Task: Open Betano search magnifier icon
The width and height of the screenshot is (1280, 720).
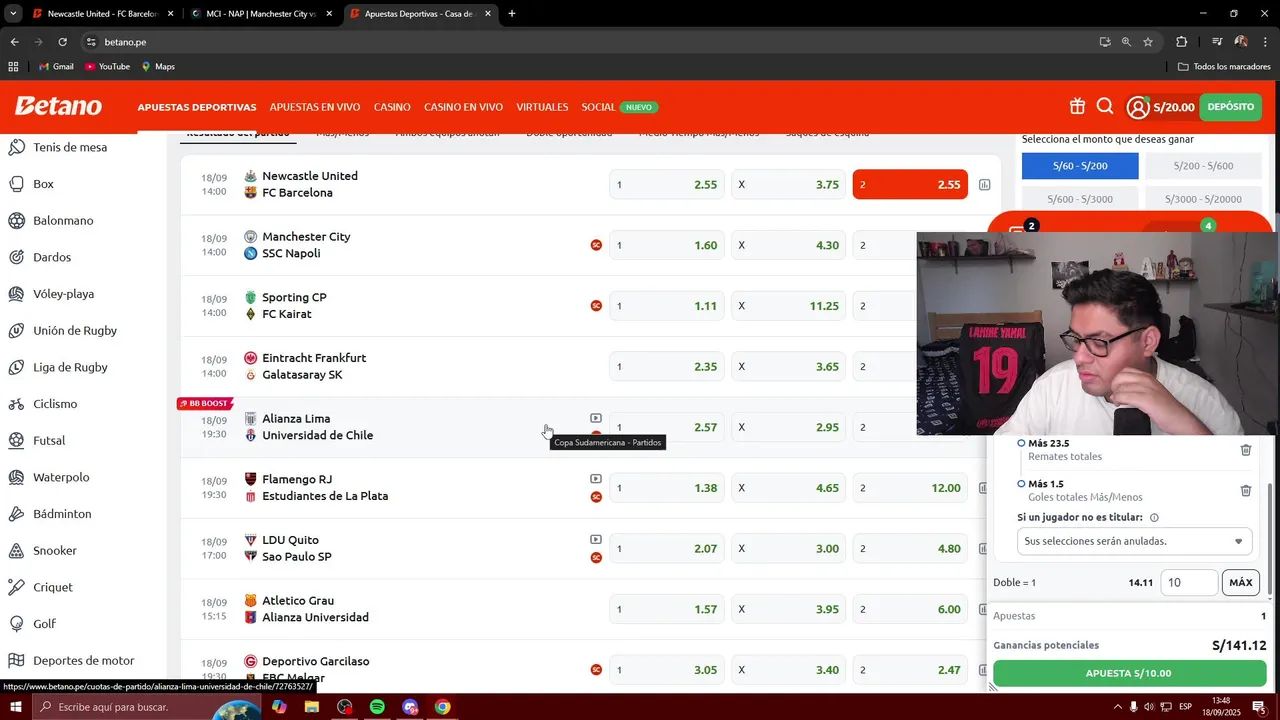Action: point(1105,107)
